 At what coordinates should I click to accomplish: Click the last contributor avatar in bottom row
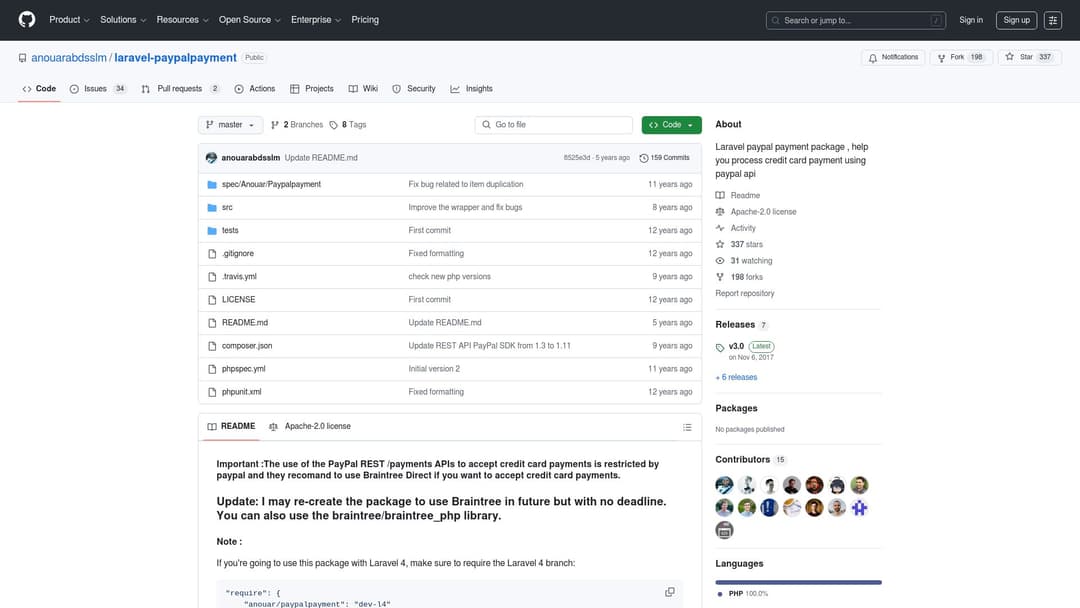pos(724,530)
